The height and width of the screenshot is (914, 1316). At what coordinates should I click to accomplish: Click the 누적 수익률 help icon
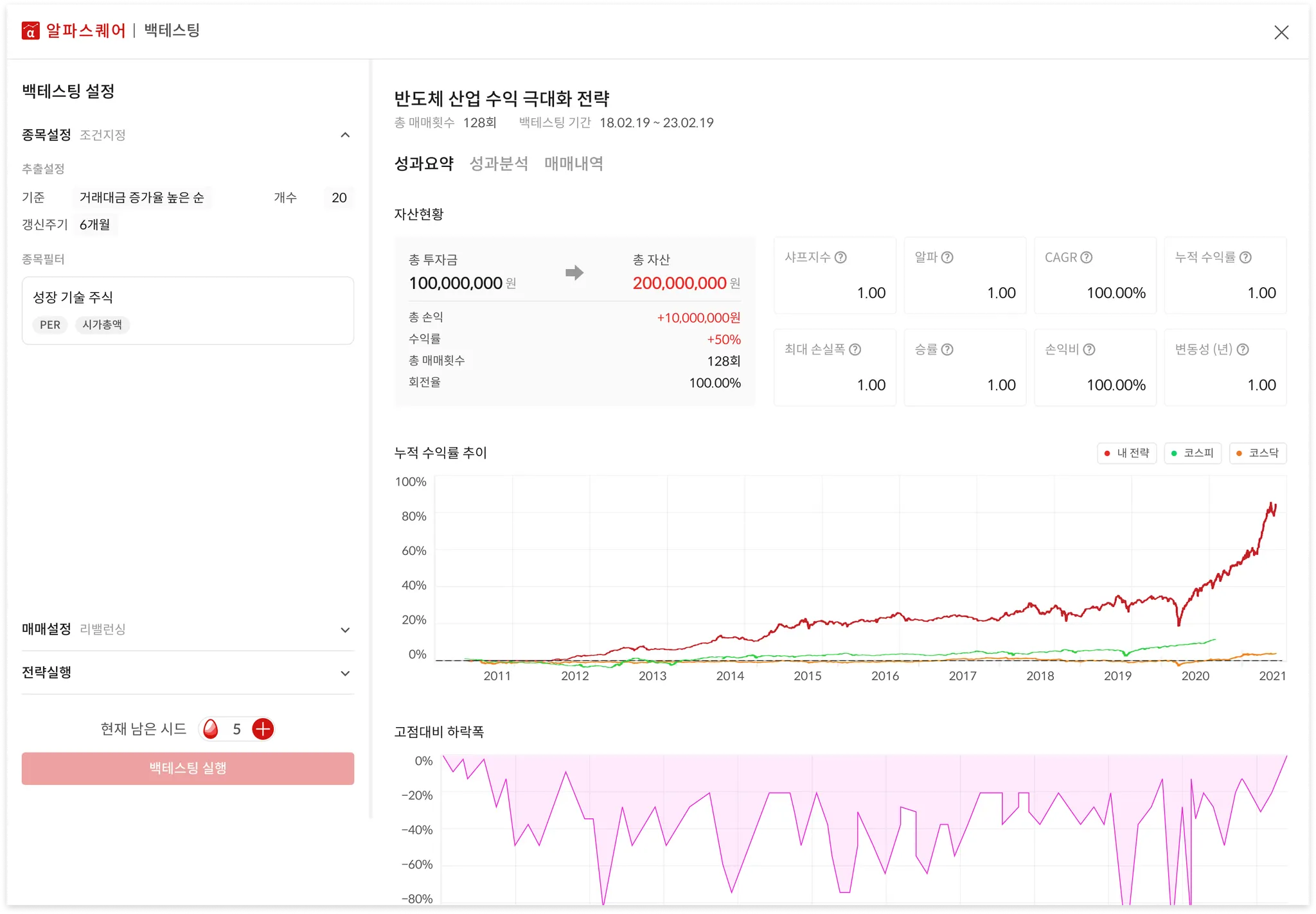[1245, 258]
